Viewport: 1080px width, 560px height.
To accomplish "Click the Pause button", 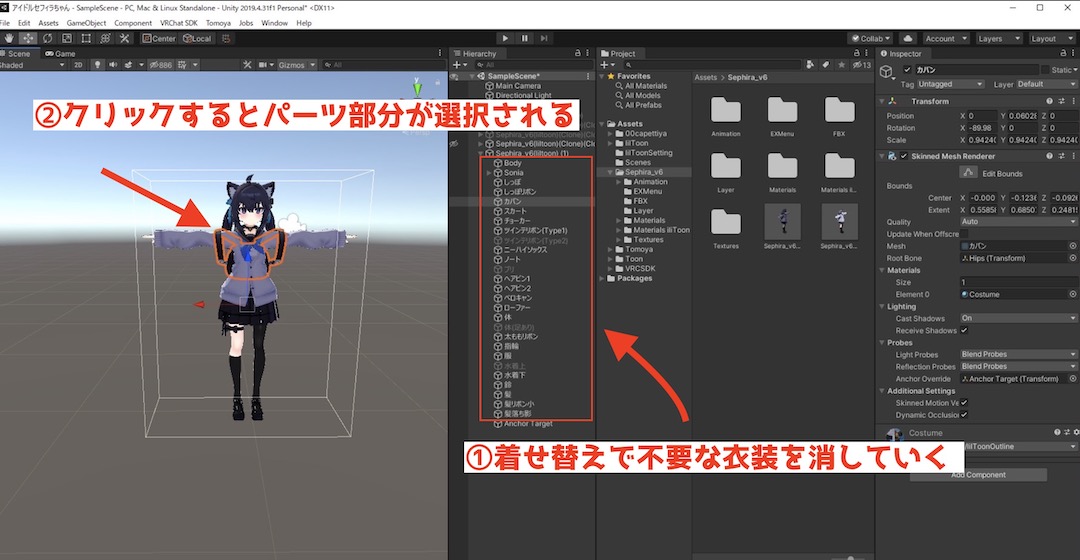I will click(x=524, y=39).
